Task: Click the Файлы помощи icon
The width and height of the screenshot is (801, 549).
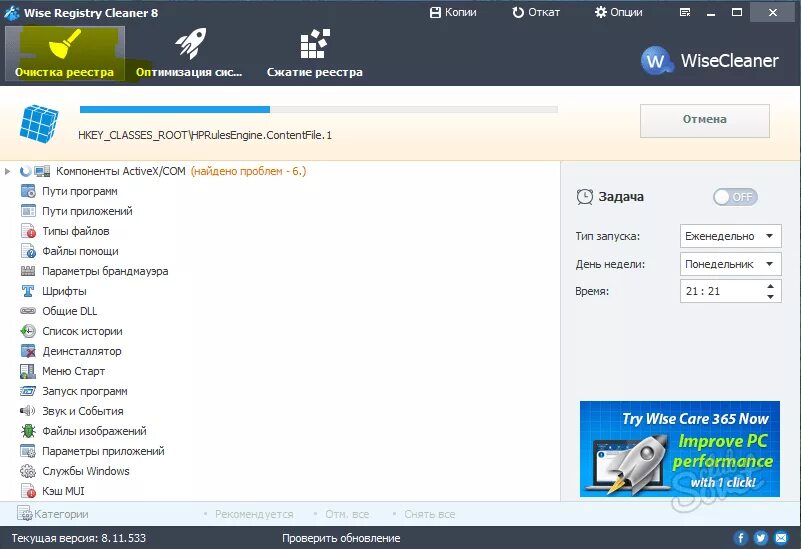Action: (x=28, y=251)
